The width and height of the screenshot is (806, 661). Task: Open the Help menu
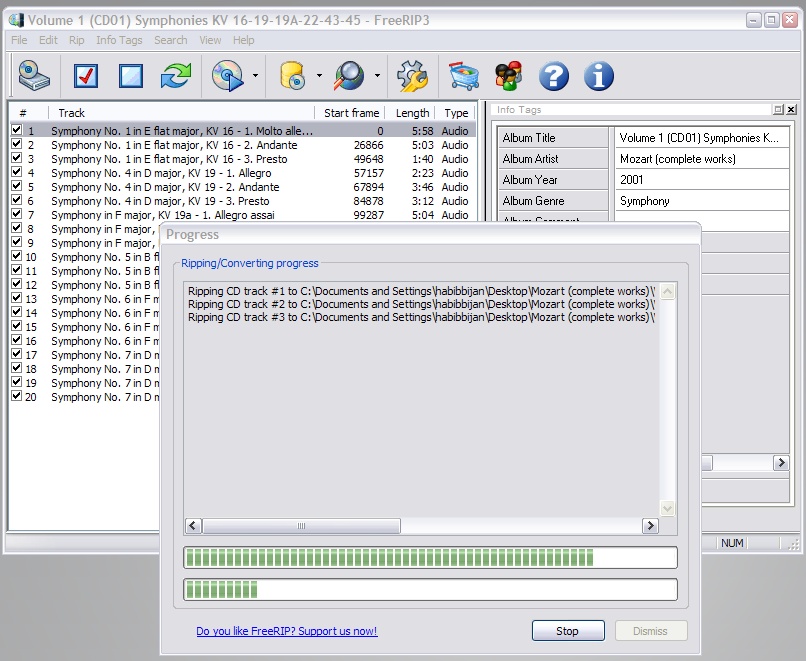243,40
